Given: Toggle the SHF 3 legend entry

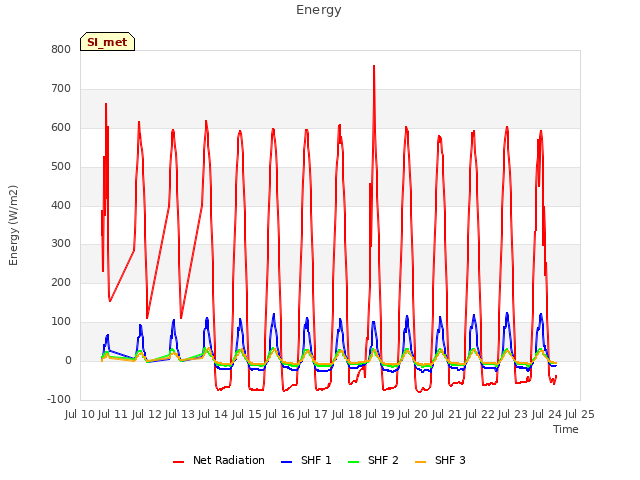Looking at the screenshot, I should [x=440, y=460].
